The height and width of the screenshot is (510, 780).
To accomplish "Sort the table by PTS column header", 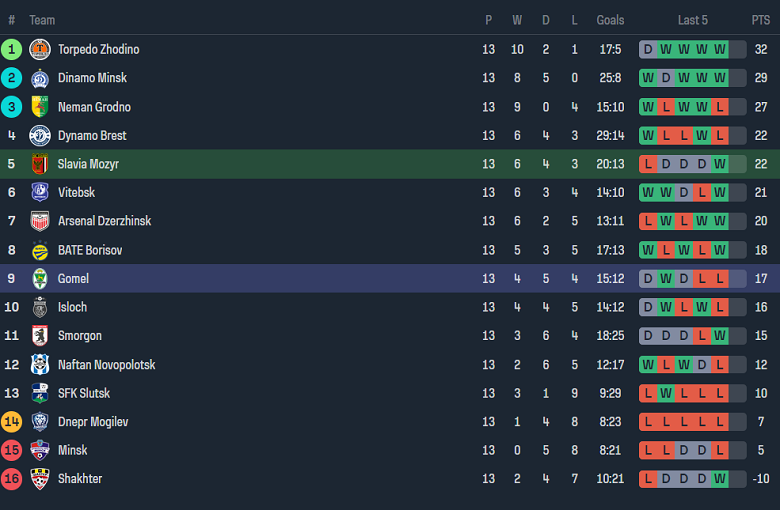I will [x=761, y=20].
